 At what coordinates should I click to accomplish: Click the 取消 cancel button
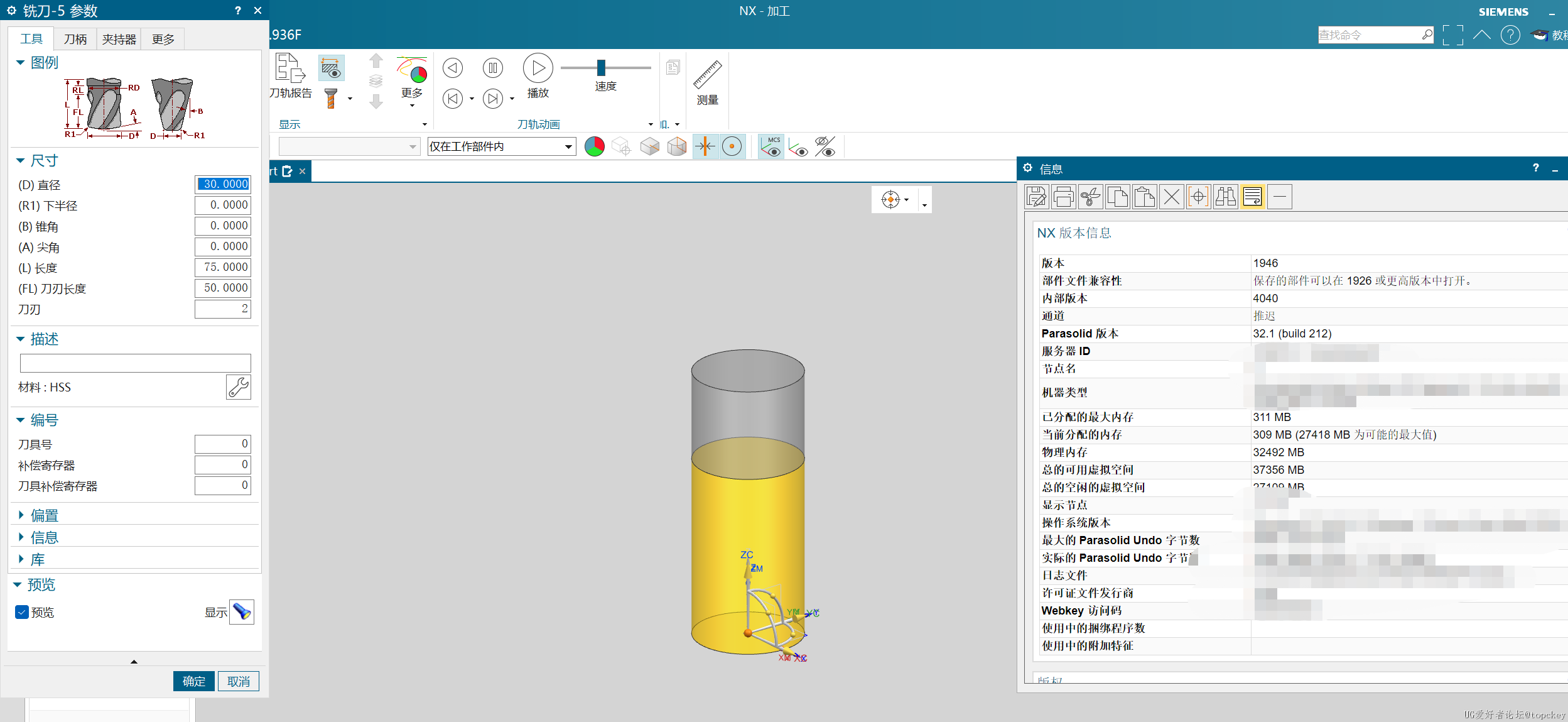click(x=239, y=681)
